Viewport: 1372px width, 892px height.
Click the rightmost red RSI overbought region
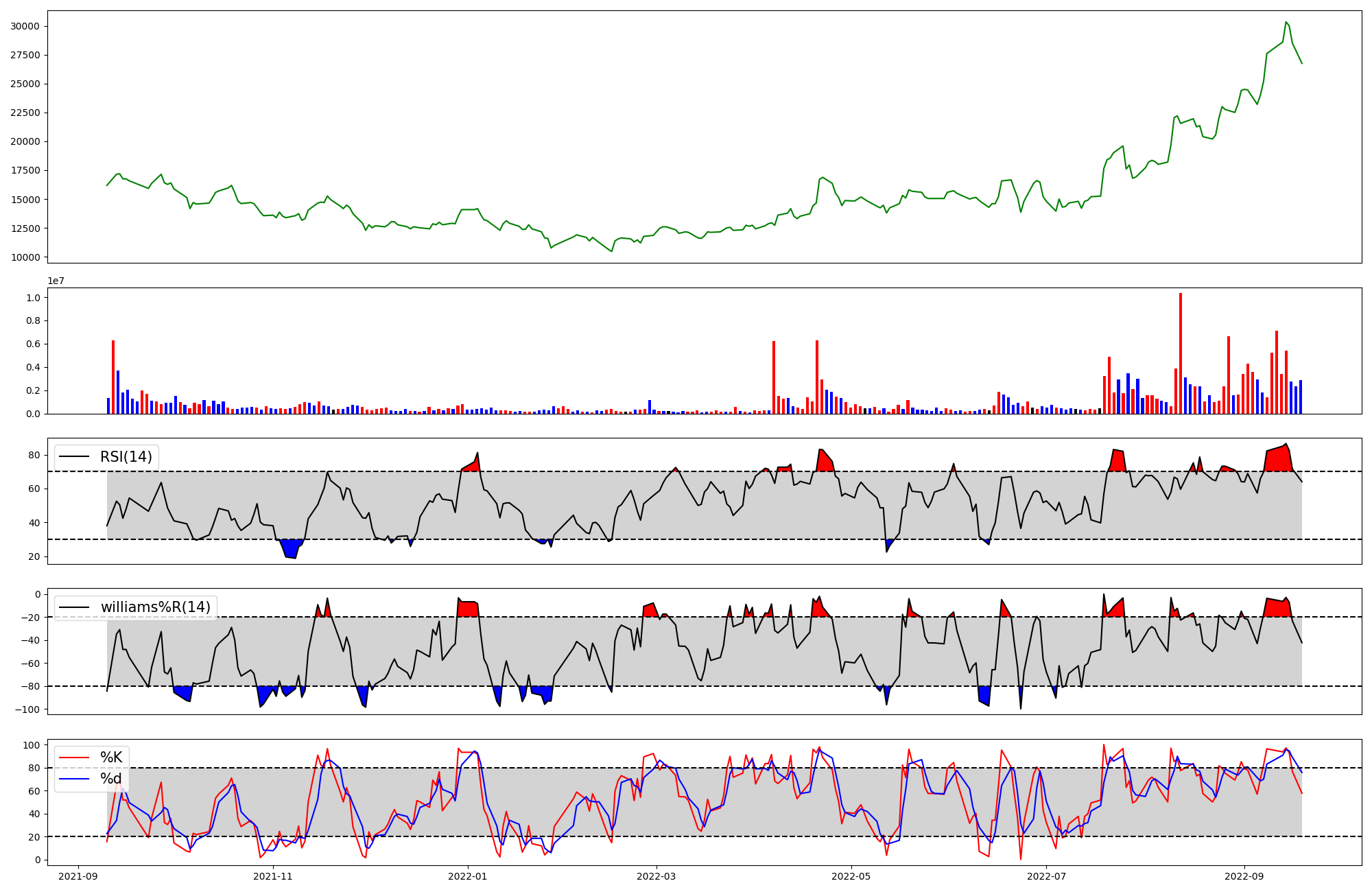(1278, 460)
